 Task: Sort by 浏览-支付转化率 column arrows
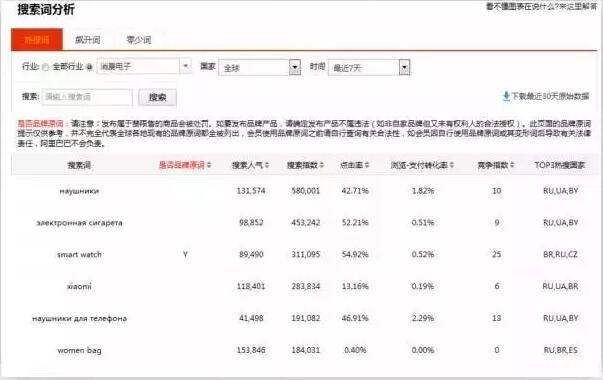click(452, 165)
